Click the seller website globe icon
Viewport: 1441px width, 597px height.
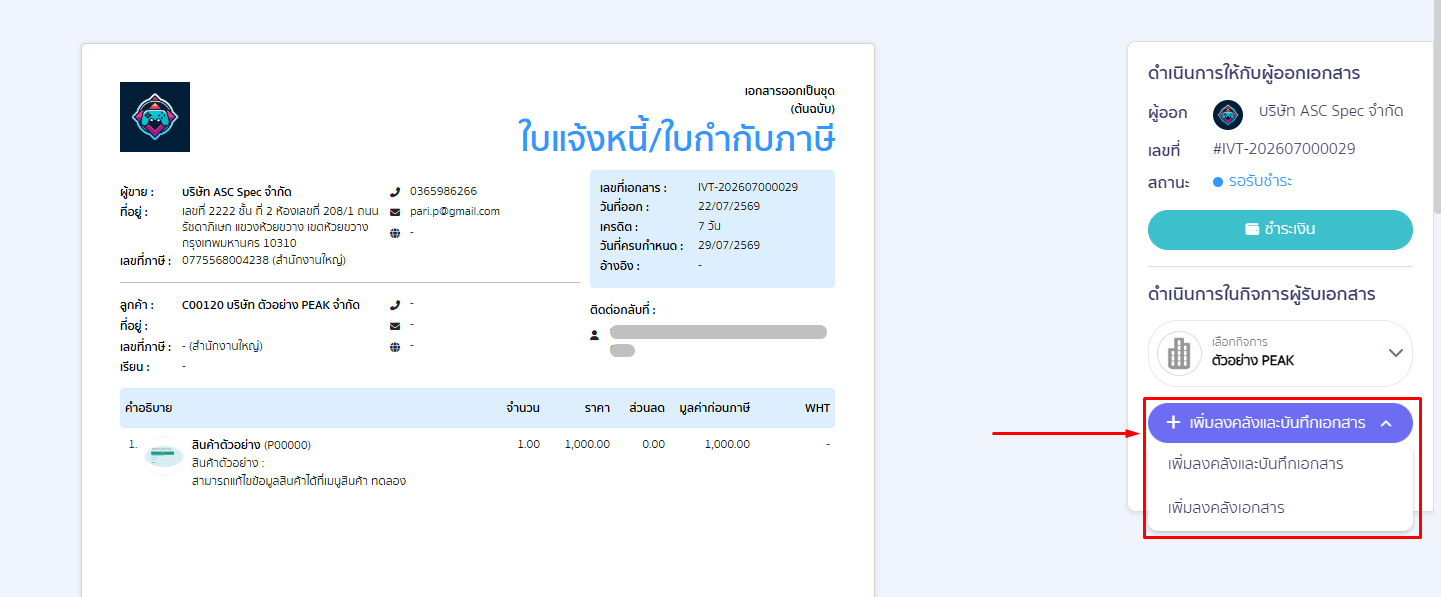395,232
